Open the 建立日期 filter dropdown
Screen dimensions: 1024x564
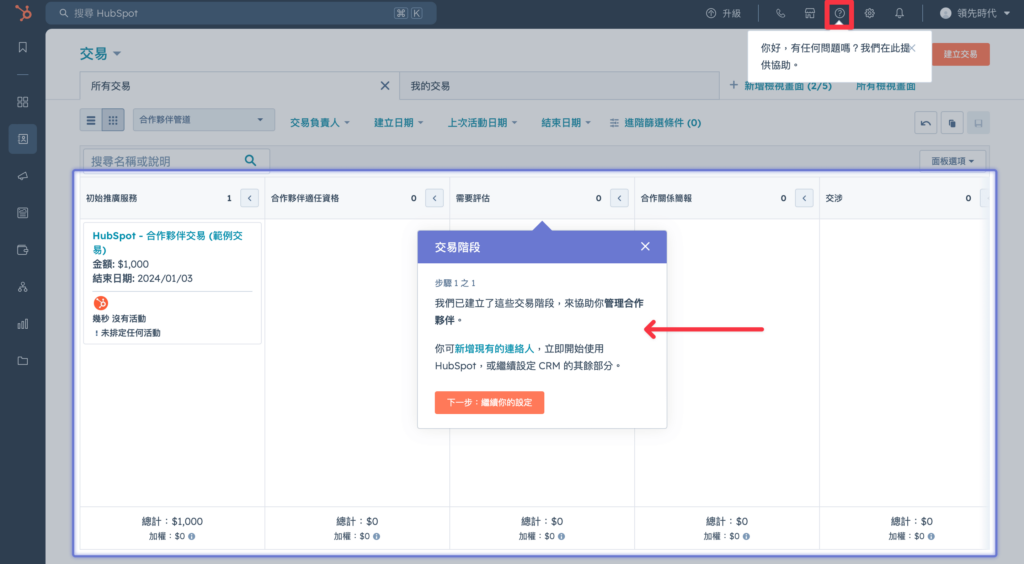pos(398,123)
